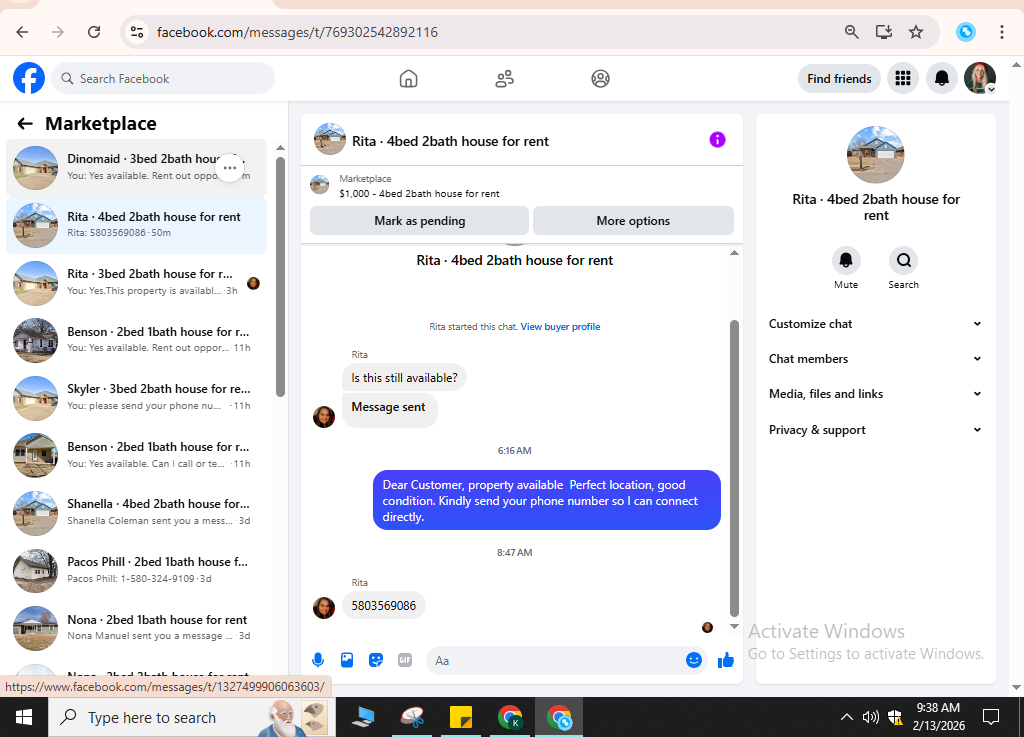Open the blue browser extension icon
This screenshot has width=1024, height=737.
(965, 32)
